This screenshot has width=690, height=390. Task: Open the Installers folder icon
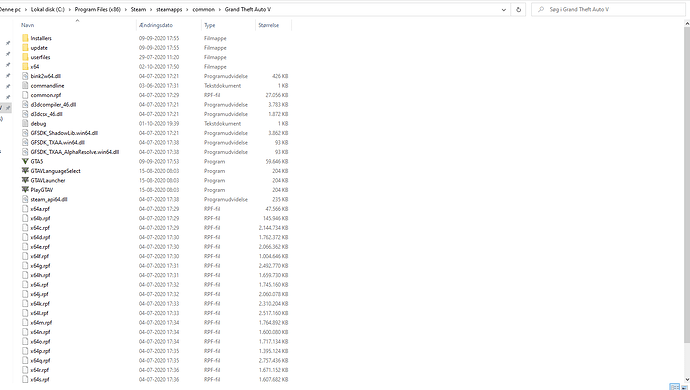[x=25, y=38]
